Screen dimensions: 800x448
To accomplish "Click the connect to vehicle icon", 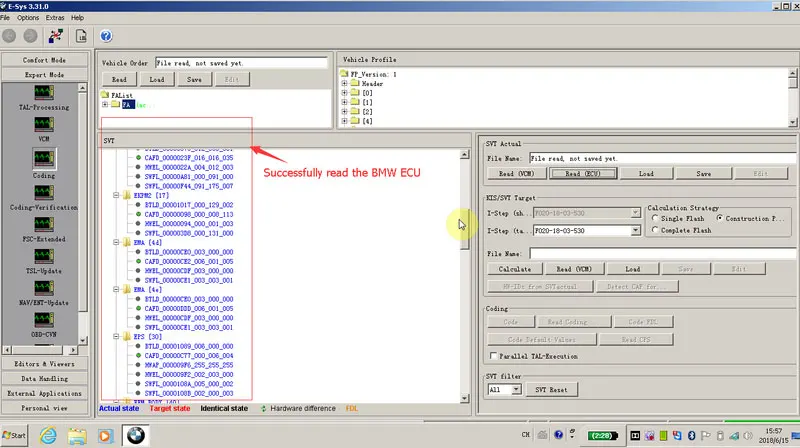I will pos(56,36).
